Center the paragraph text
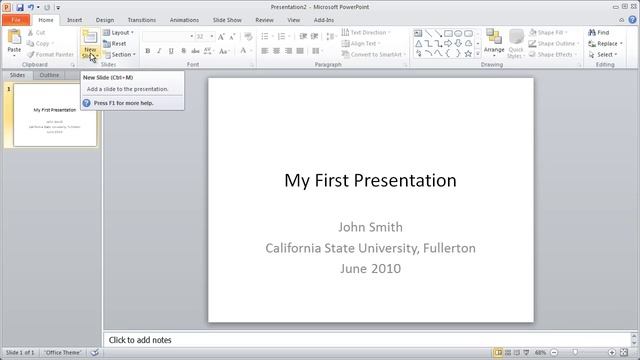This screenshot has height=360, width=640. [276, 51]
